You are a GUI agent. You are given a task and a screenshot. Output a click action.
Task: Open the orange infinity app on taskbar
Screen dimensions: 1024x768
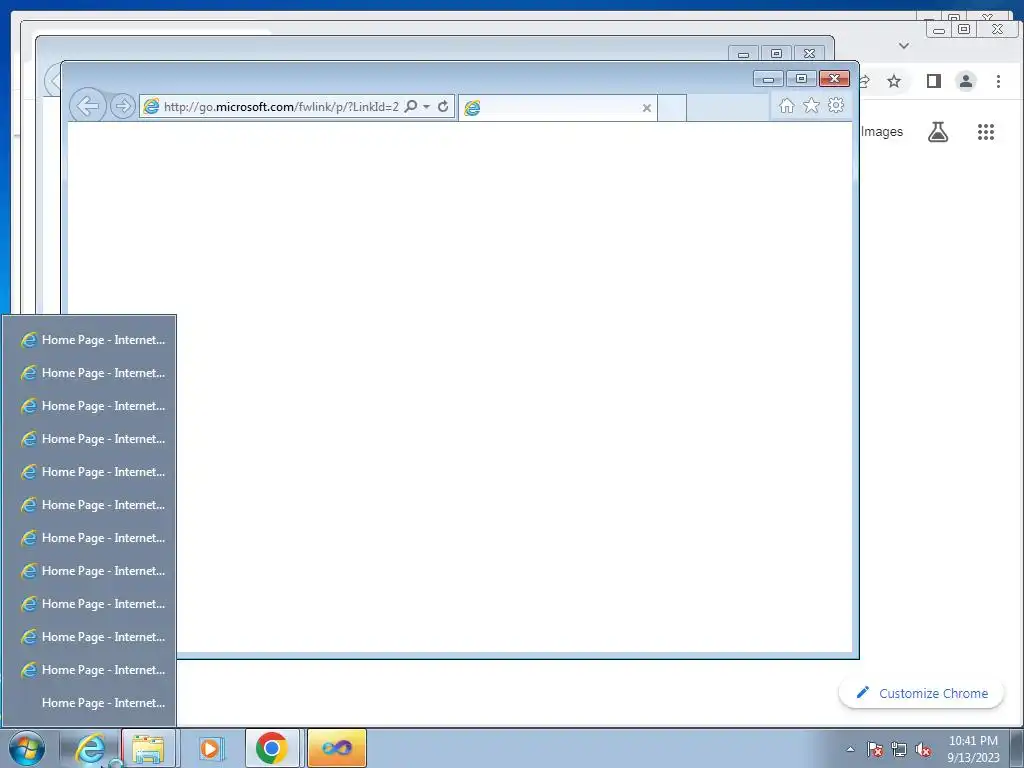point(336,748)
